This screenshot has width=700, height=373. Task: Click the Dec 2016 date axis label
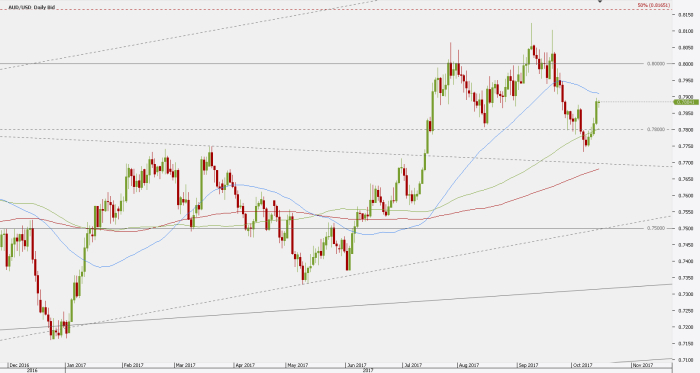click(19, 365)
